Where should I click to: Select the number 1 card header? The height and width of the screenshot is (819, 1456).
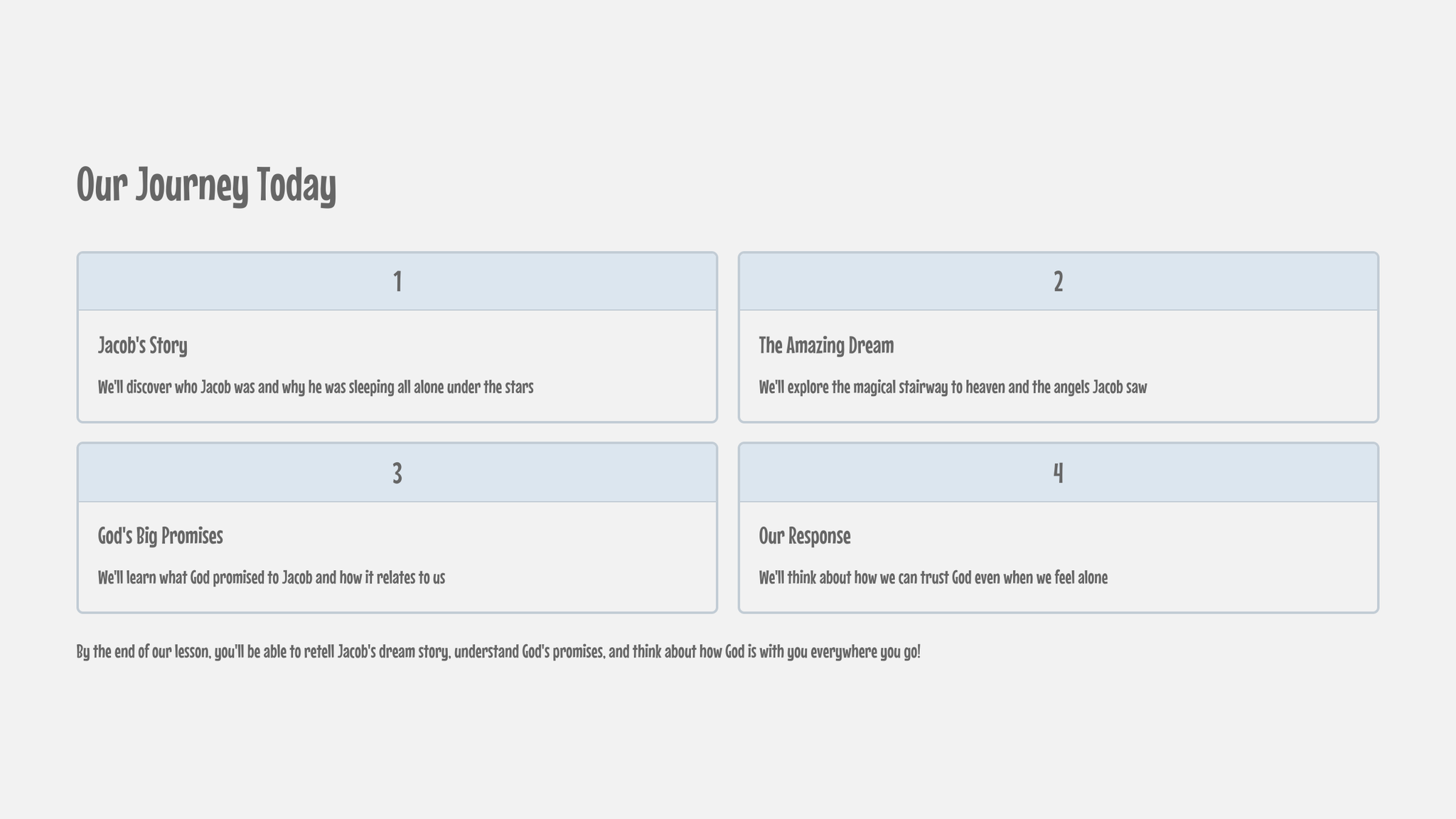(x=397, y=282)
